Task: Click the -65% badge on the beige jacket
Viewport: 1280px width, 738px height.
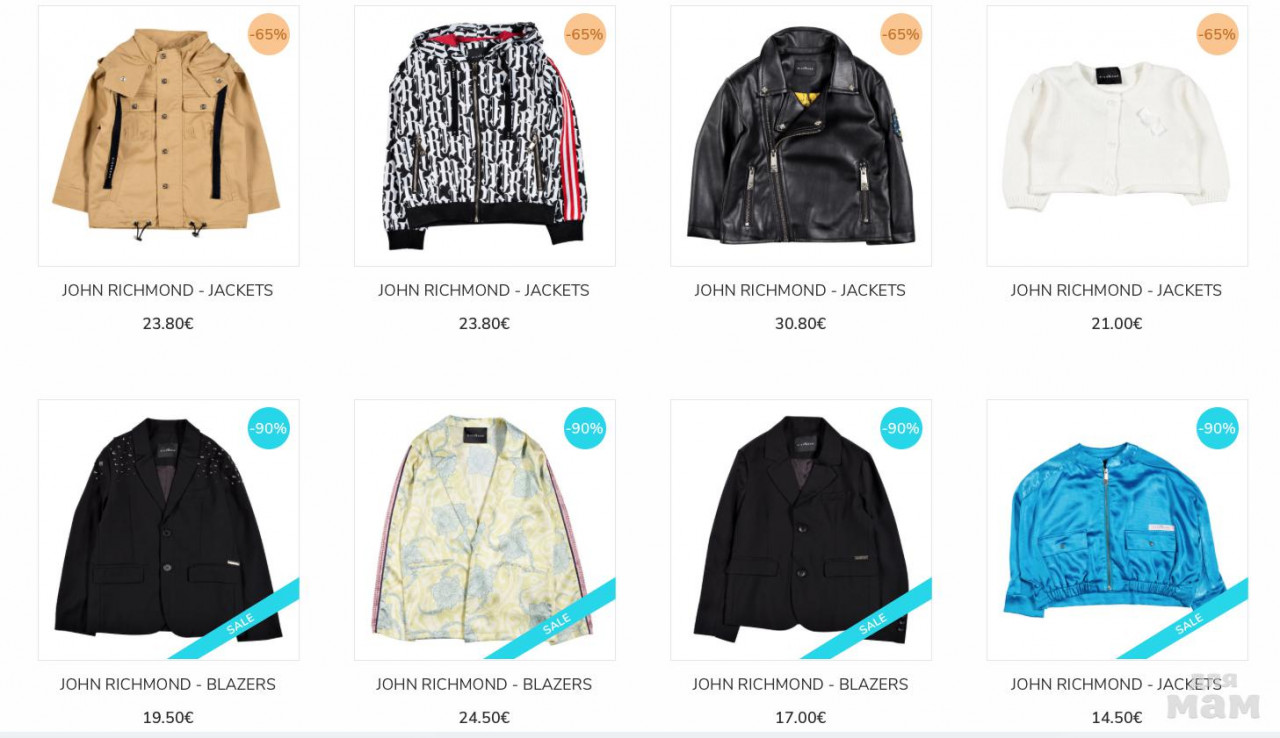Action: [268, 34]
